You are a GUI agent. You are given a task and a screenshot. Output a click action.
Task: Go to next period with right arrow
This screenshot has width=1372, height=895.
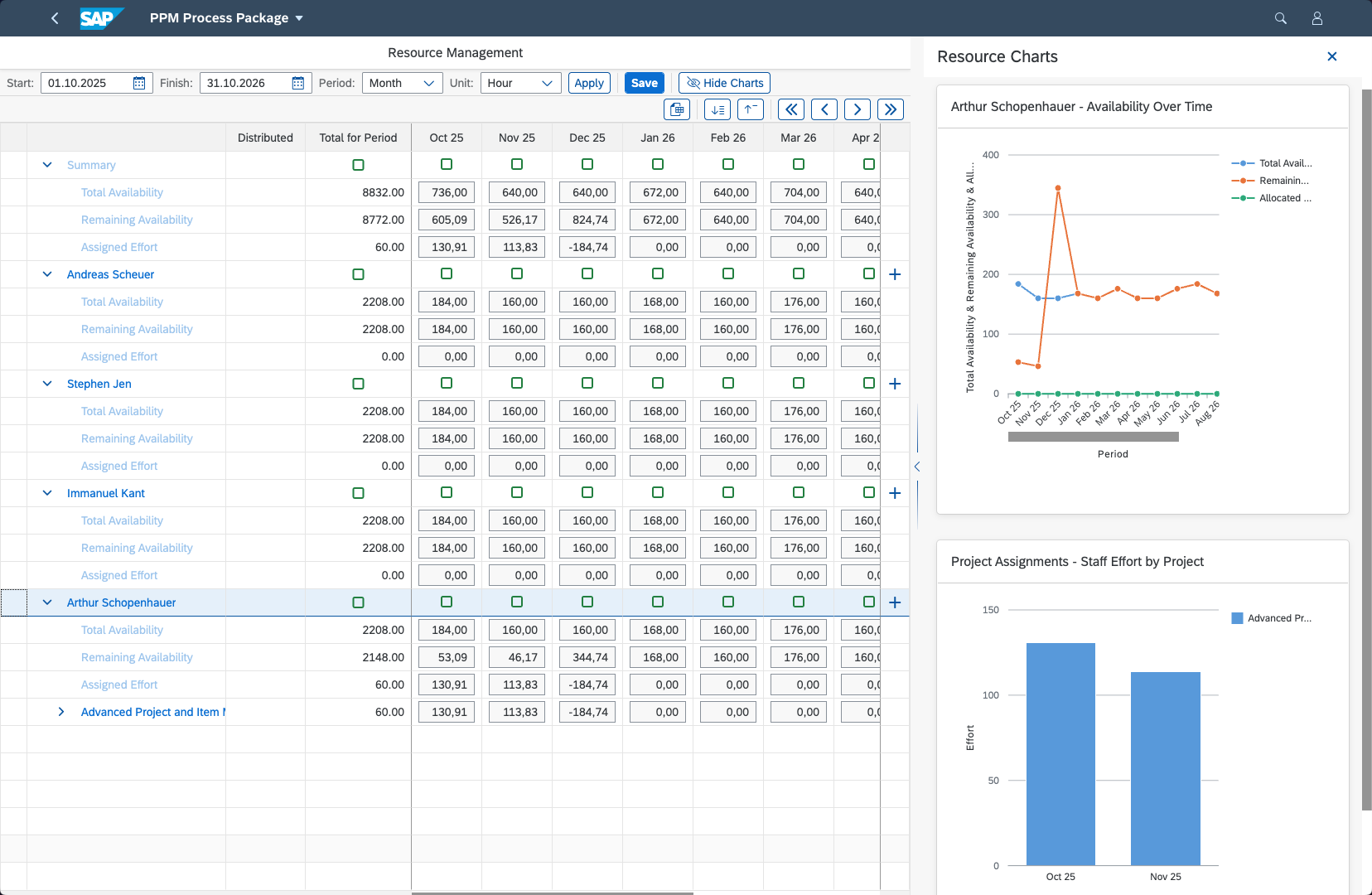click(857, 109)
